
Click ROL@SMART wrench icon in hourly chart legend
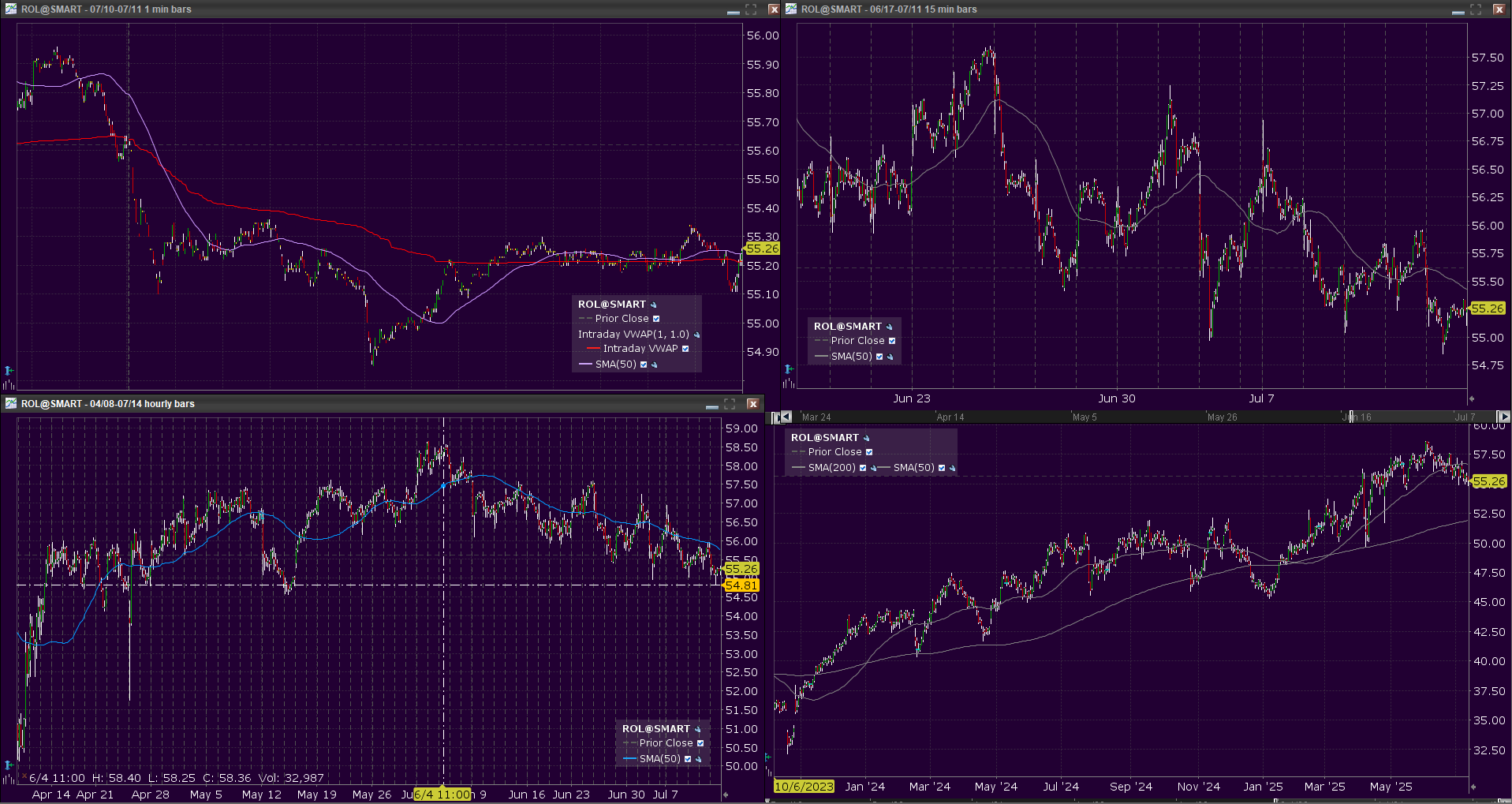[698, 729]
